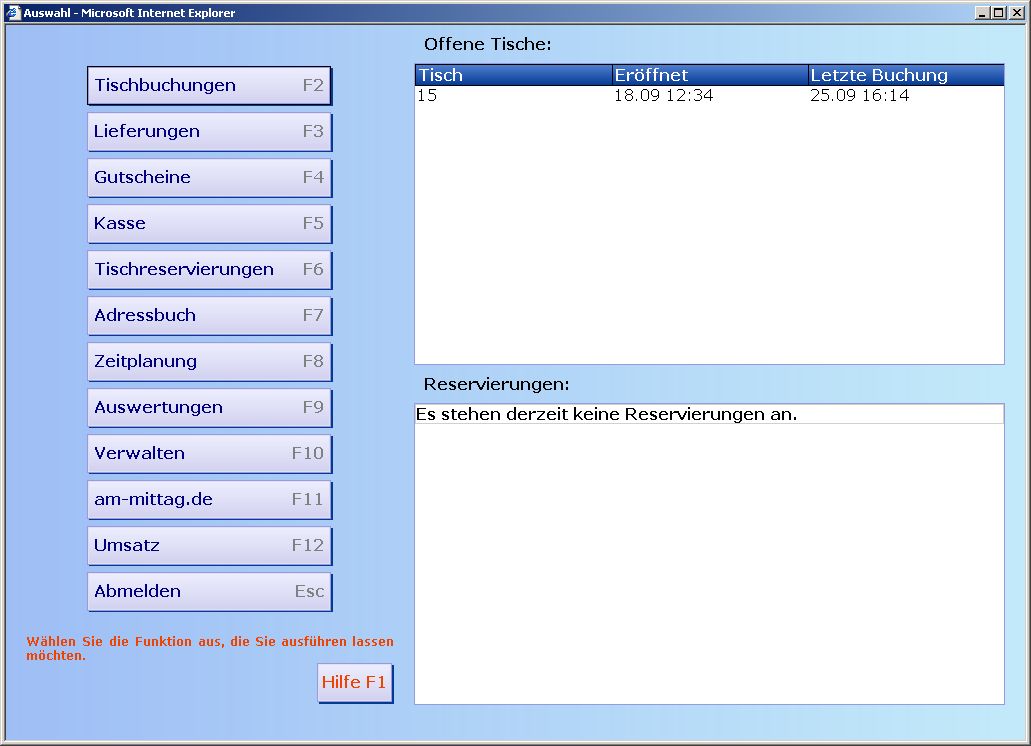
Task: Open the am-mittag.de button
Action: click(209, 500)
